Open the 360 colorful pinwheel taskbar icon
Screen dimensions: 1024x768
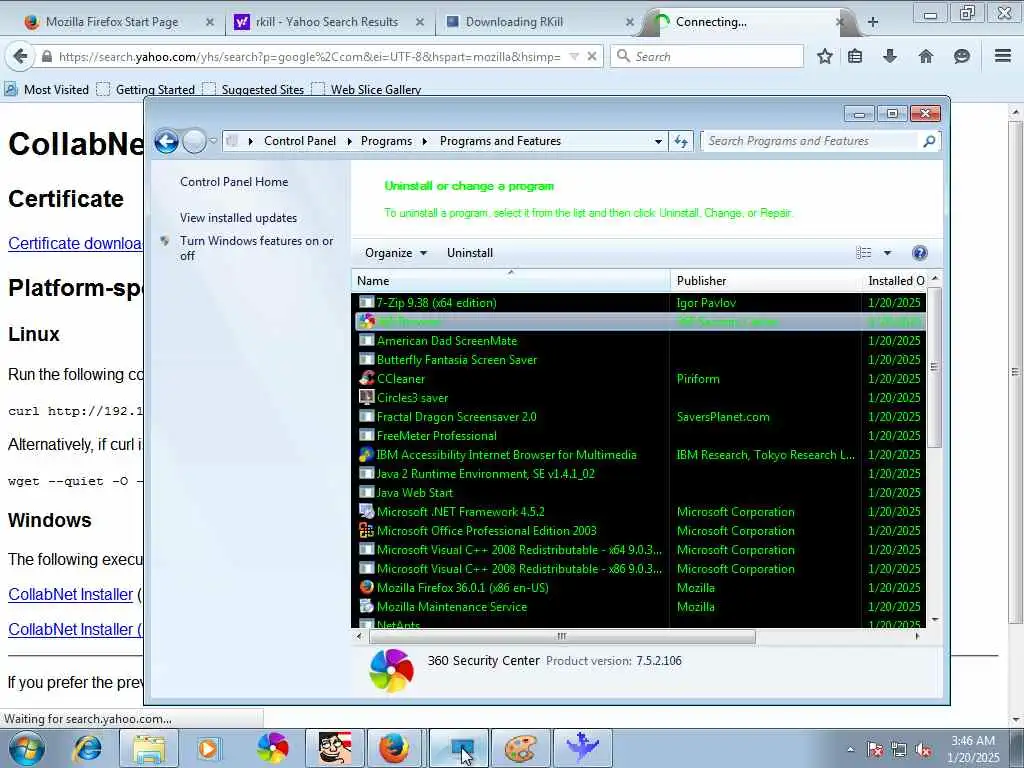click(x=272, y=748)
